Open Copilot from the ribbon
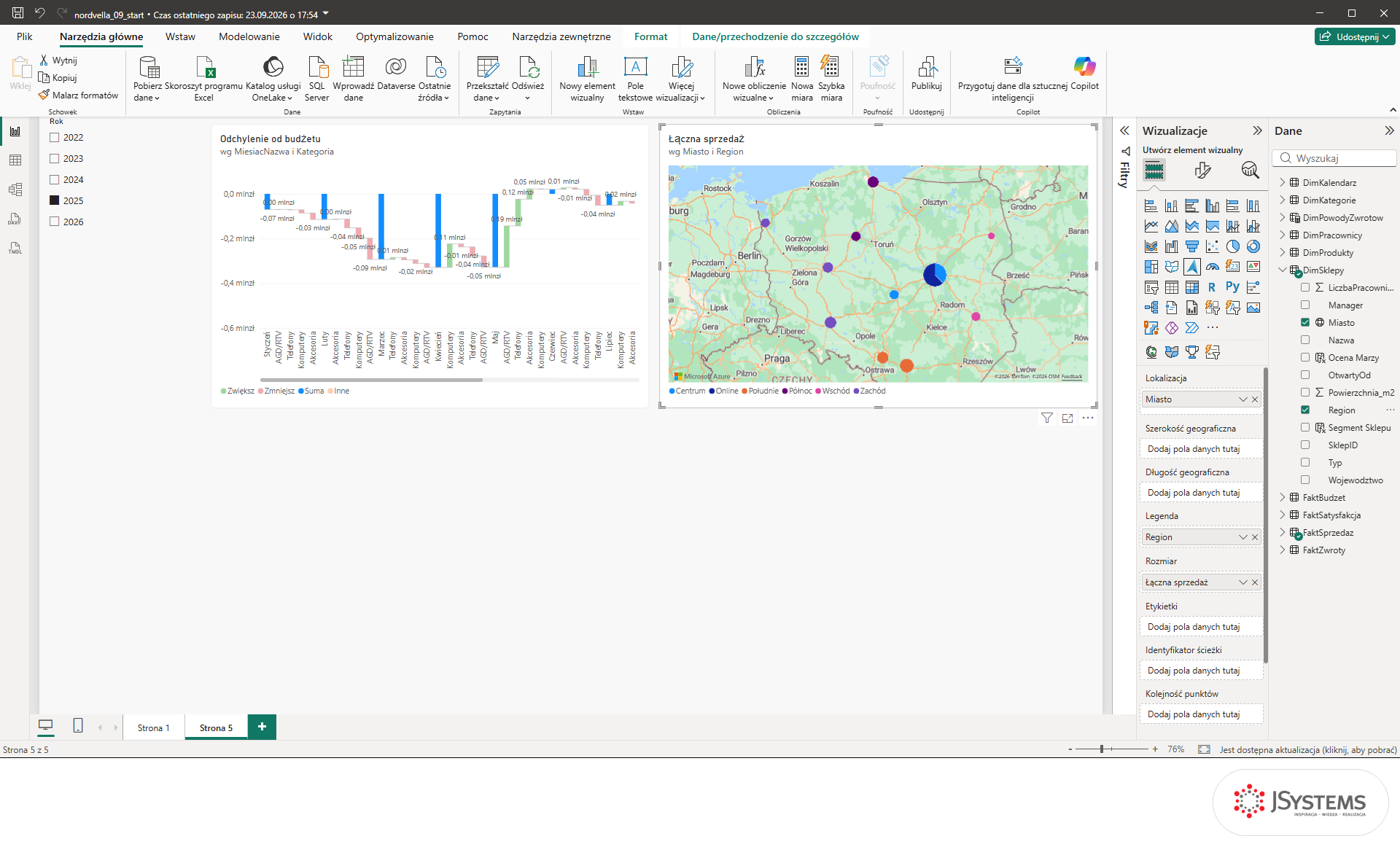The width and height of the screenshot is (1400, 847). coord(1084,74)
